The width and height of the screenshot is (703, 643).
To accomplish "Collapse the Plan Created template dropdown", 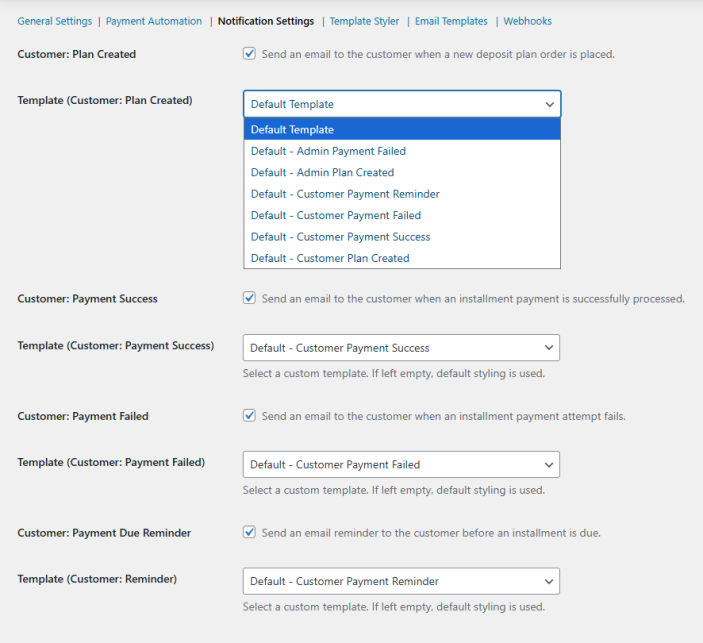I will 402,104.
